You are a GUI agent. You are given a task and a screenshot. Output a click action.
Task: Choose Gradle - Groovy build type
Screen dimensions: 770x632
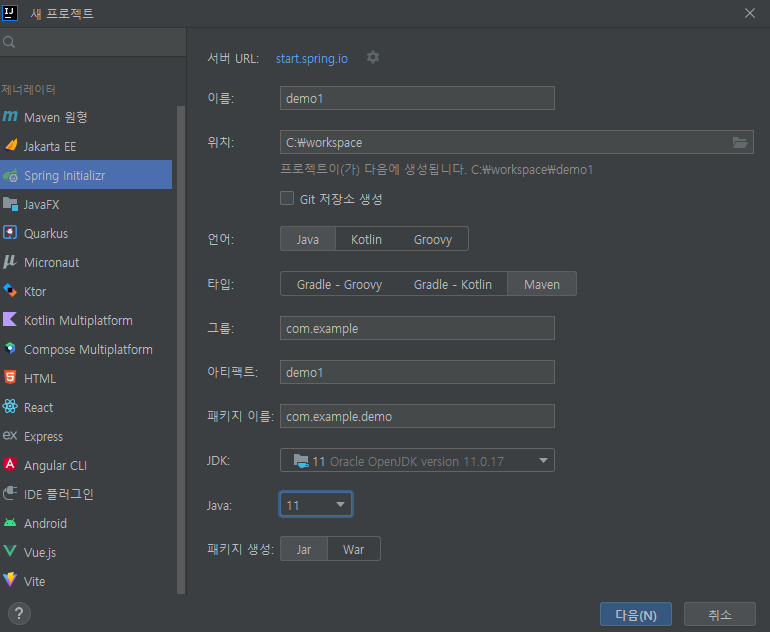tap(339, 284)
